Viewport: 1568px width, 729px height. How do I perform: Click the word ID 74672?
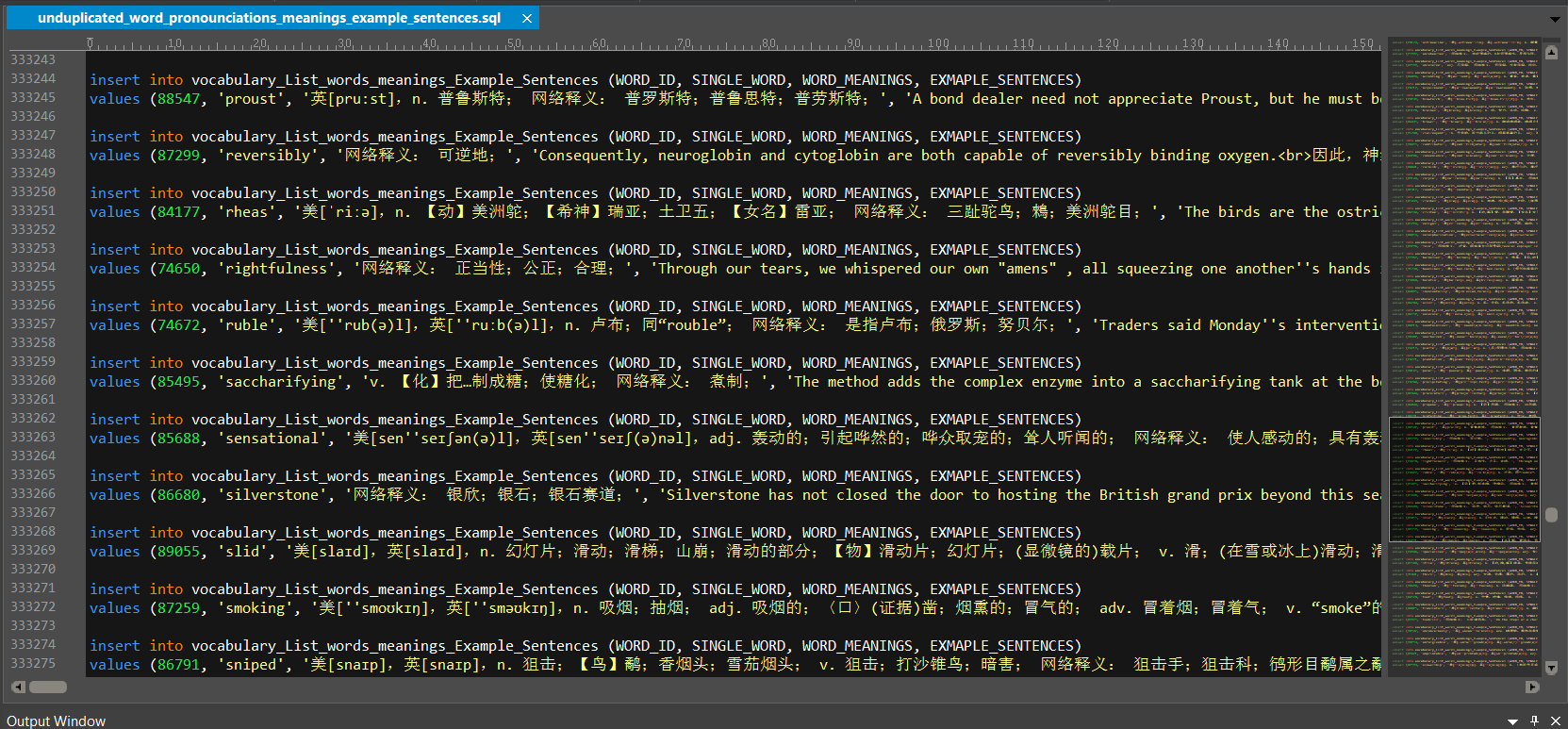pyautogui.click(x=179, y=325)
